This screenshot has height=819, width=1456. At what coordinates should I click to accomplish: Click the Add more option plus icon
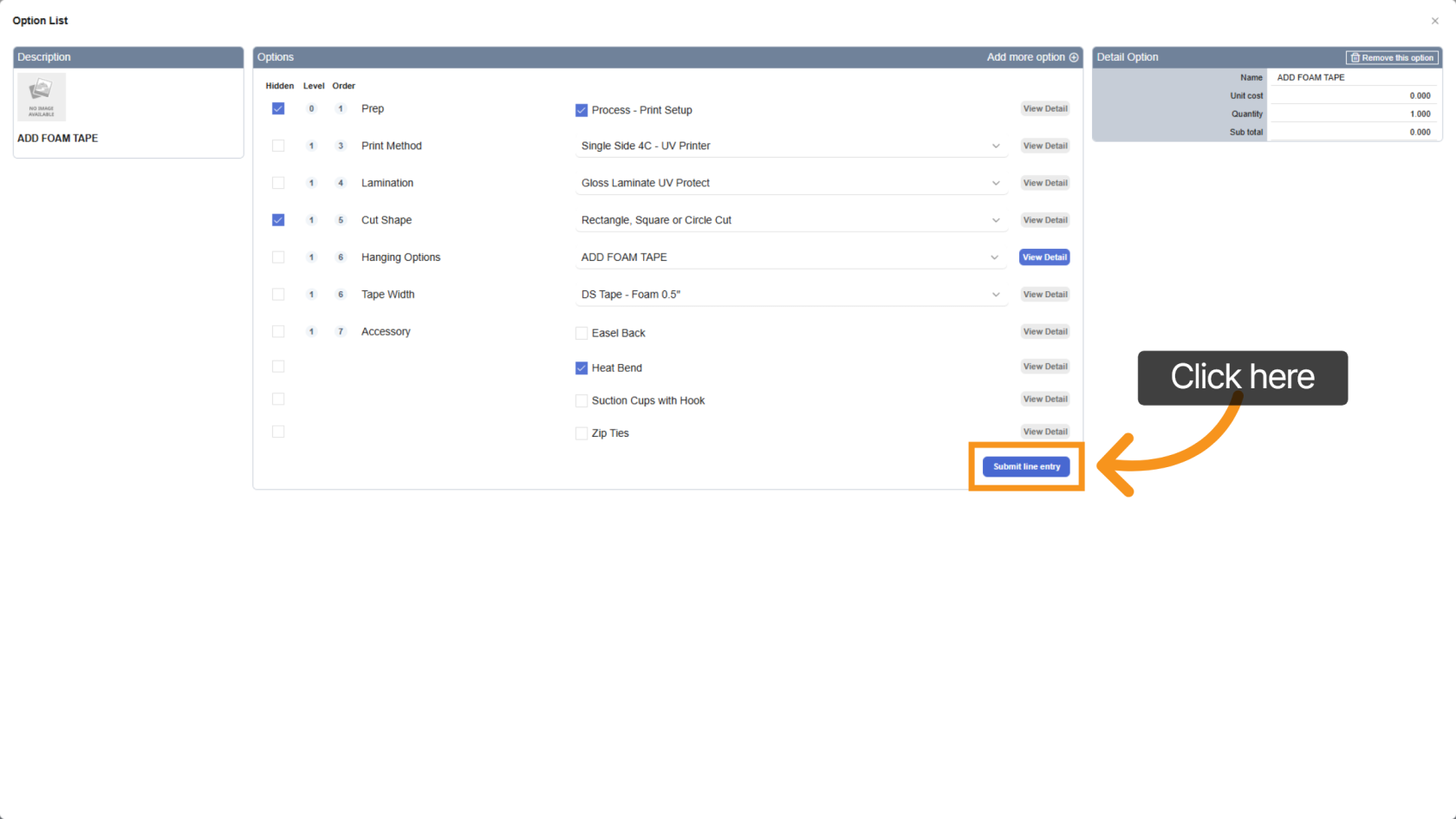point(1074,57)
